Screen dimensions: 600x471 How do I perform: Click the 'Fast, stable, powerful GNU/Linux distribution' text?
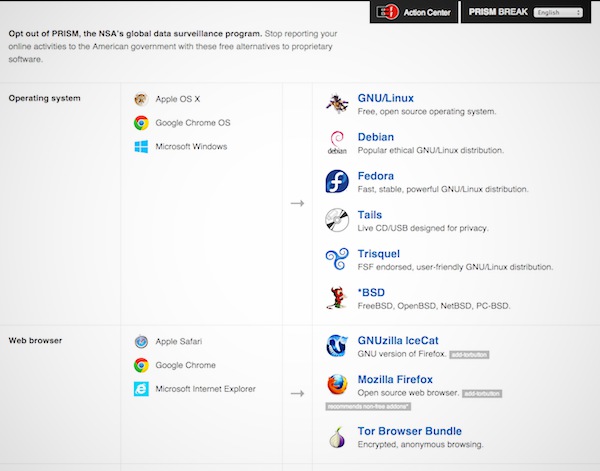(443, 189)
